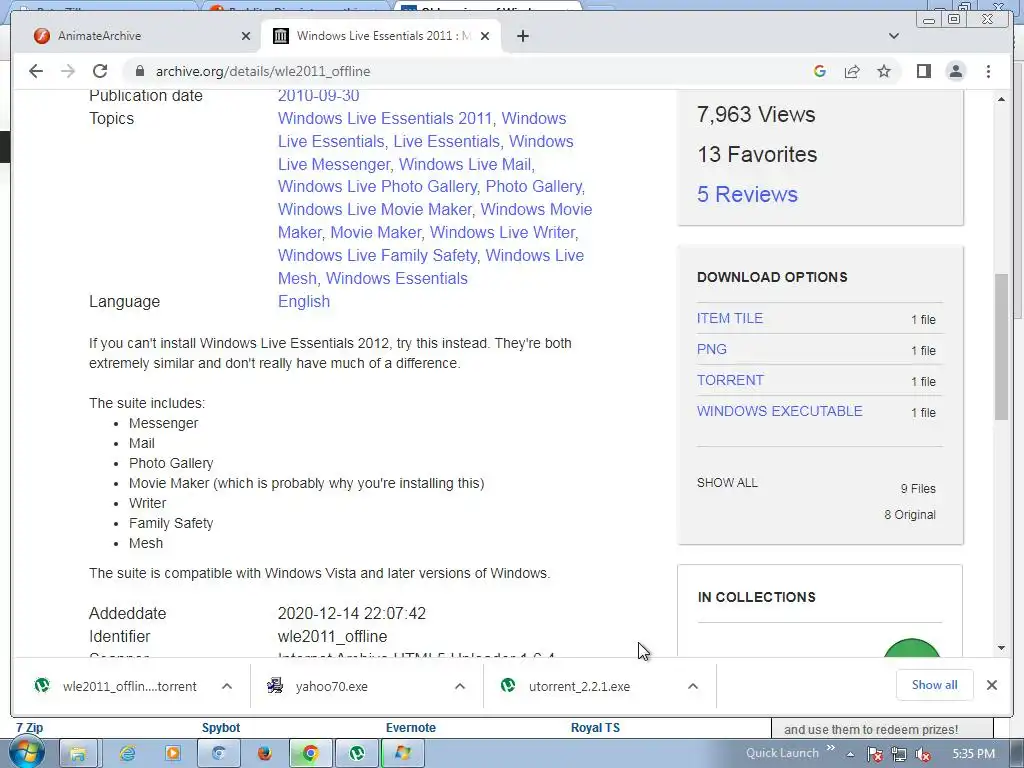
Task: Click the page scrollbar up arrow
Action: (x=1001, y=99)
